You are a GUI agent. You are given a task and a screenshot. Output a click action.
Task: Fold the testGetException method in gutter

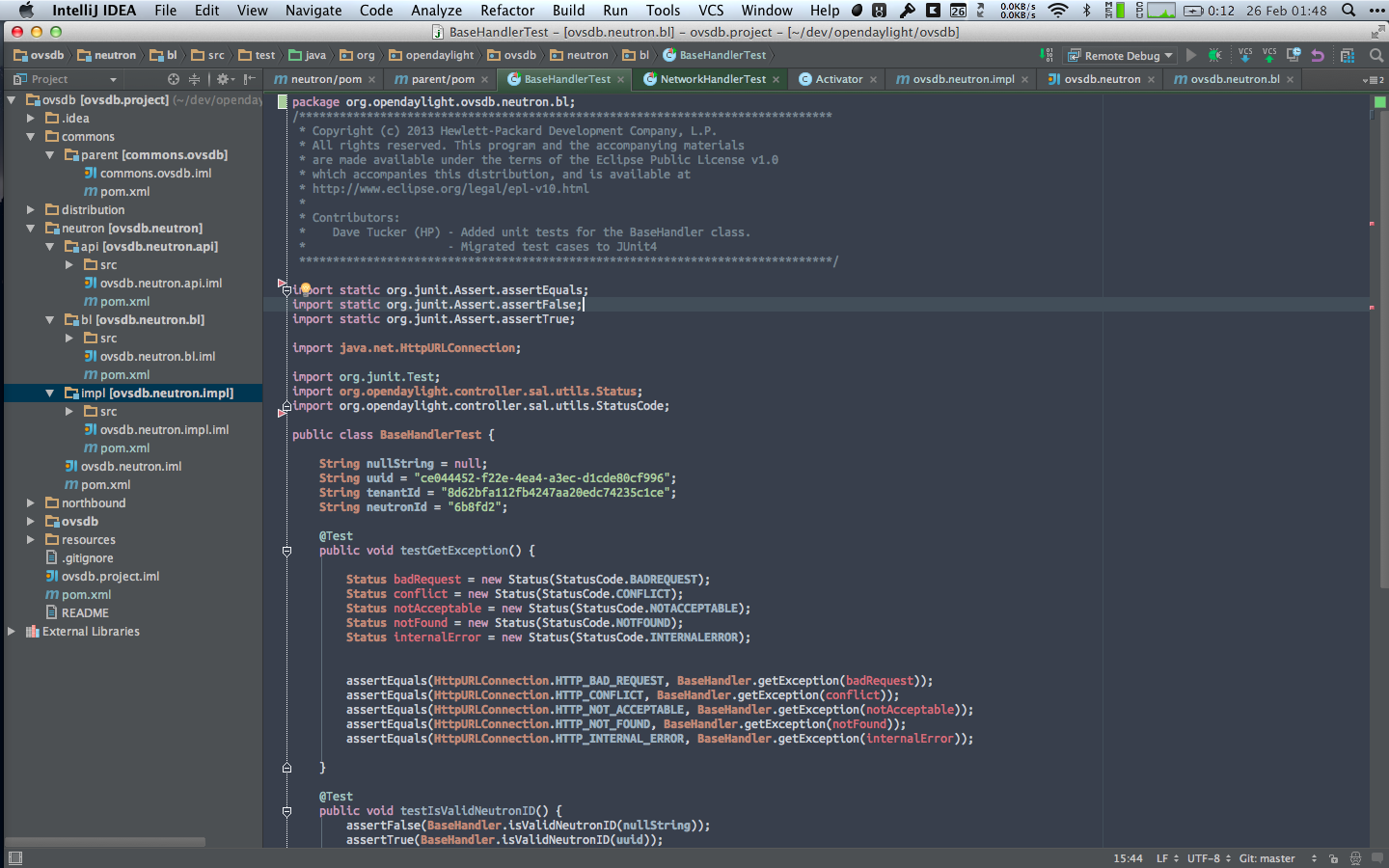tap(286, 551)
